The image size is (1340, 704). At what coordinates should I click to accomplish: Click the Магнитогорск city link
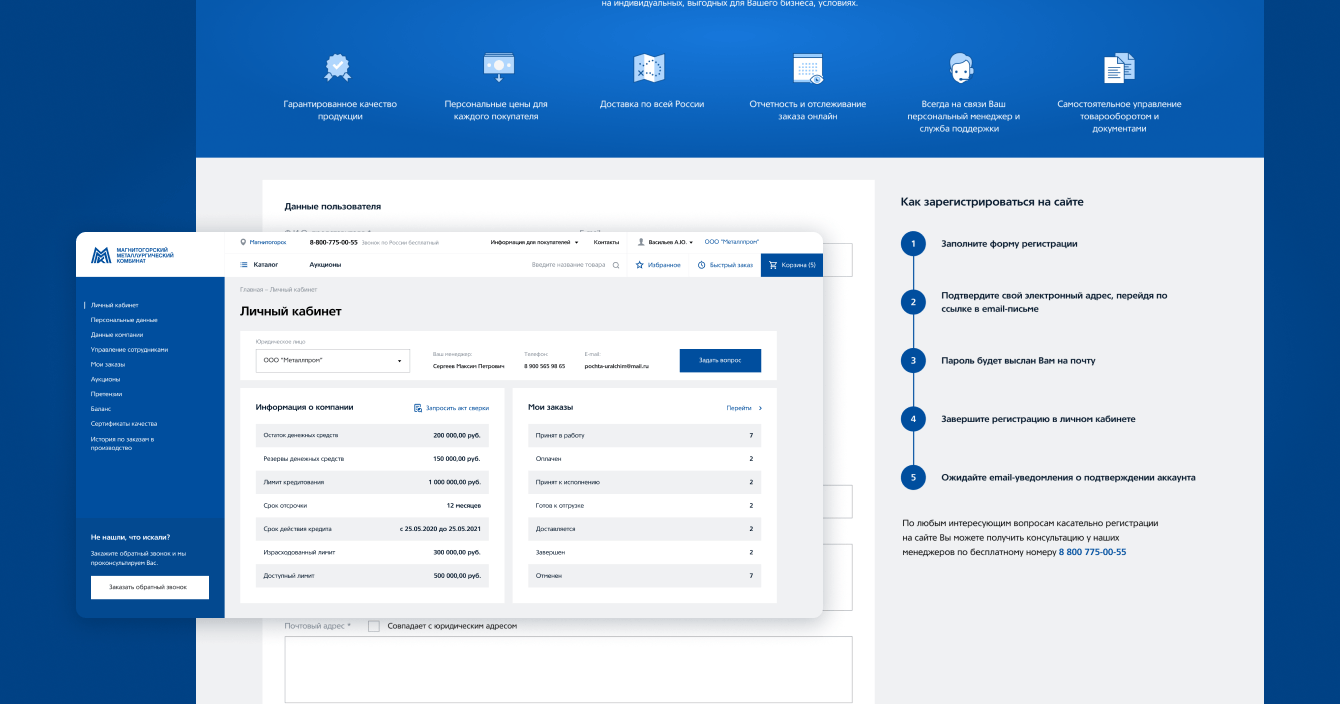click(268, 242)
